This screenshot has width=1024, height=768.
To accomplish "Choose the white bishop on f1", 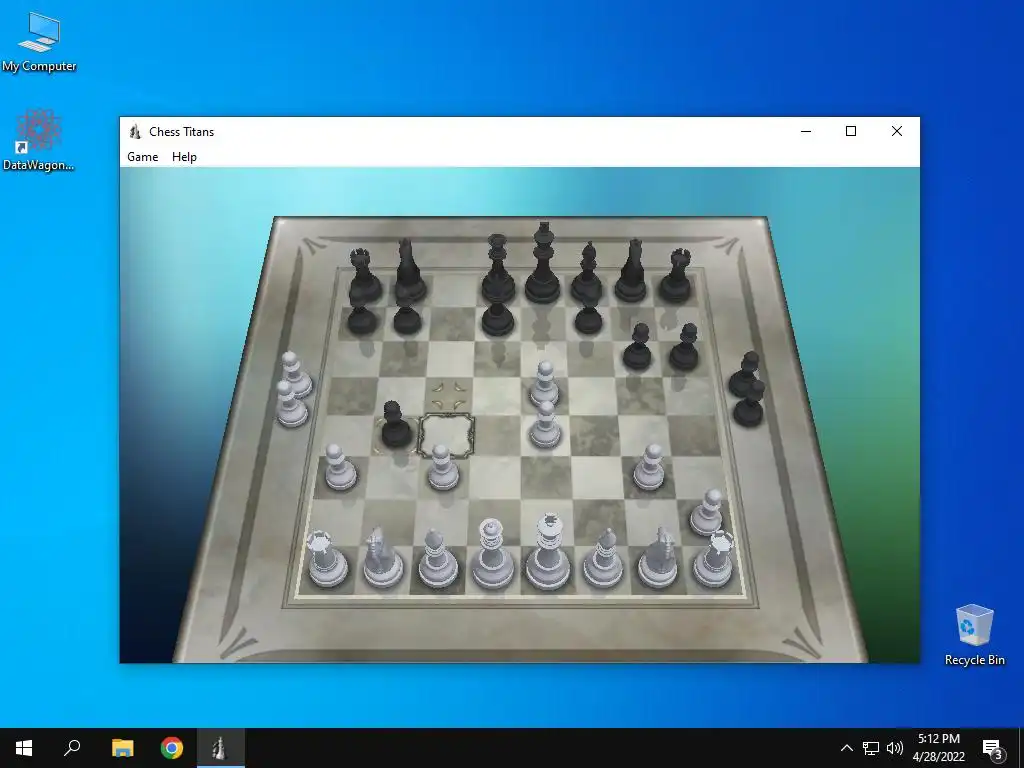I will pos(602,558).
